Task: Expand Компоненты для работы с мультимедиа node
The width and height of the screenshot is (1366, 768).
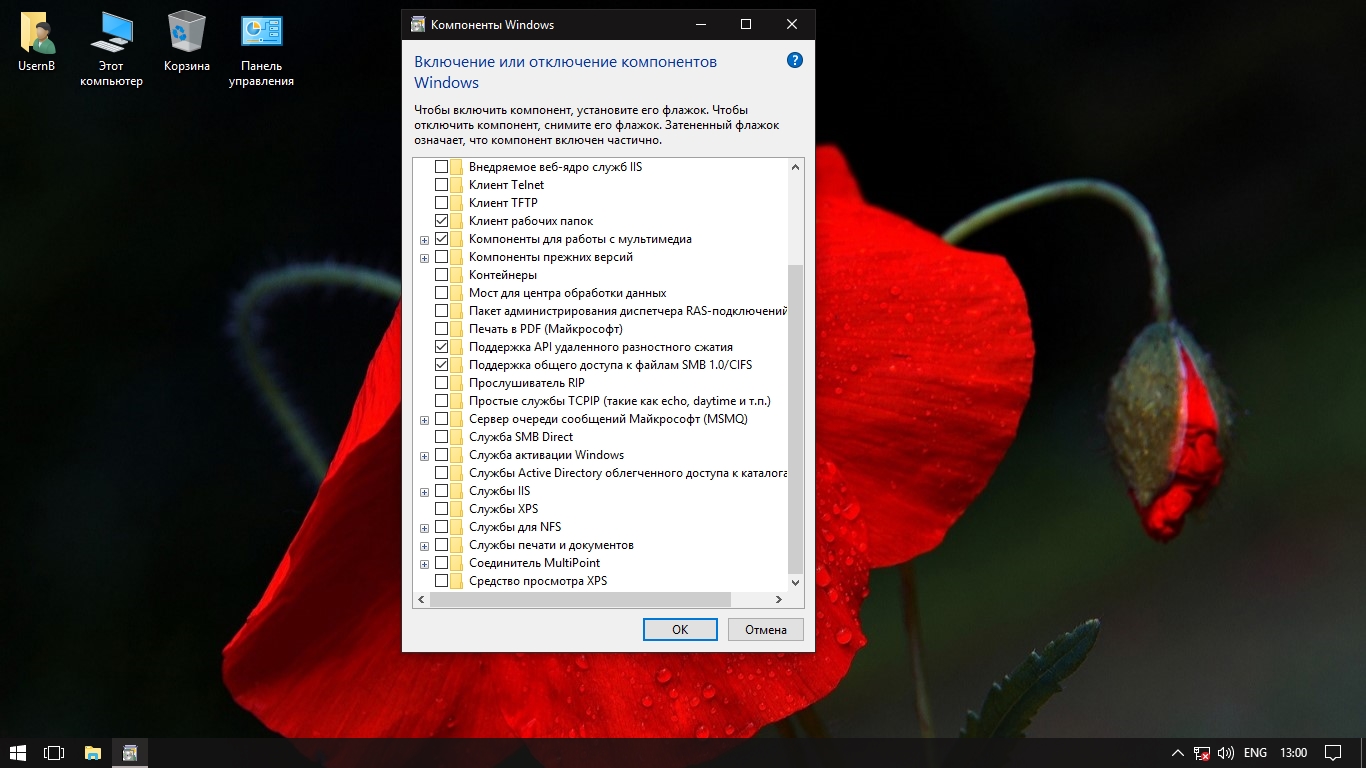Action: [425, 240]
